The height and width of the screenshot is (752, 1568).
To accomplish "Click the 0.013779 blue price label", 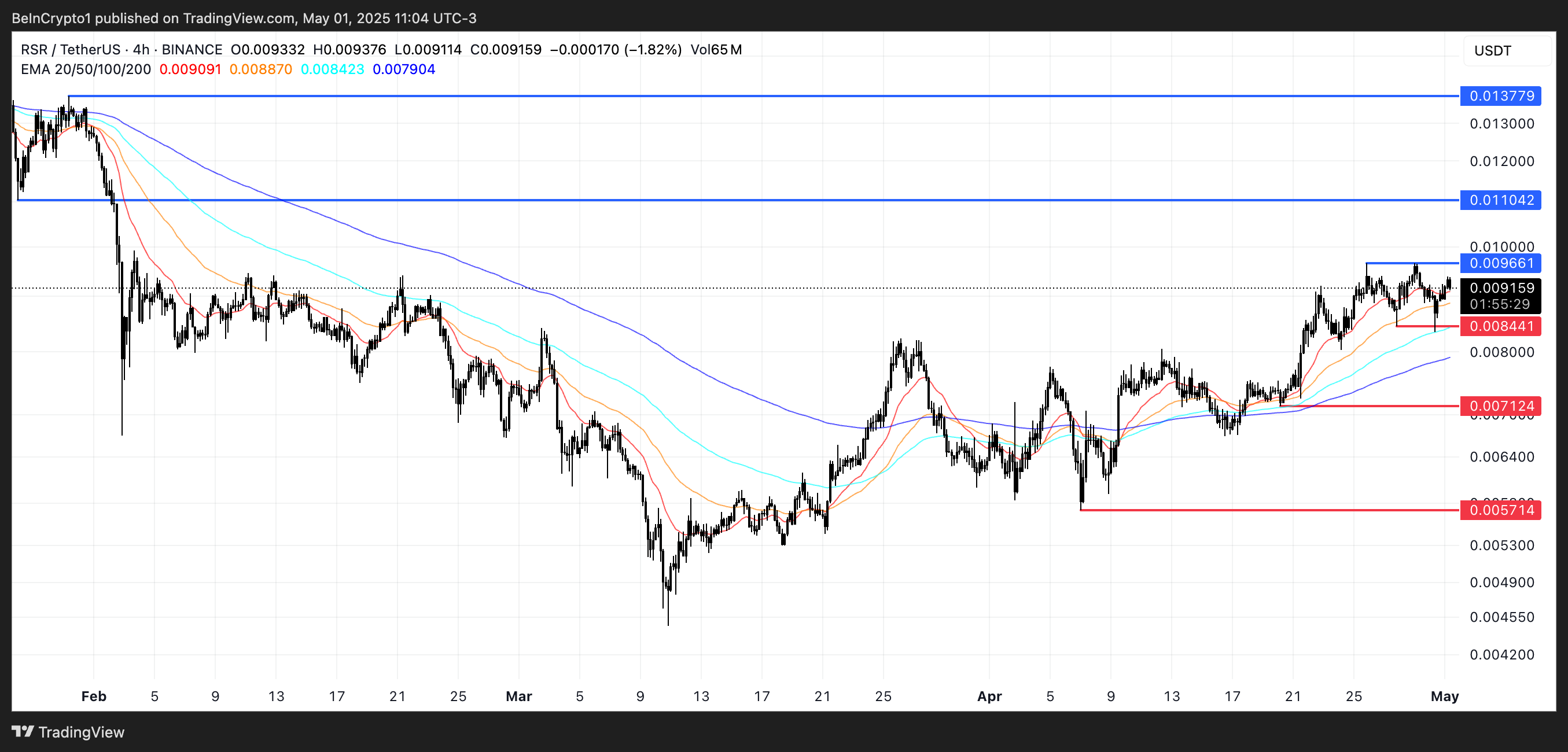I will [1500, 95].
